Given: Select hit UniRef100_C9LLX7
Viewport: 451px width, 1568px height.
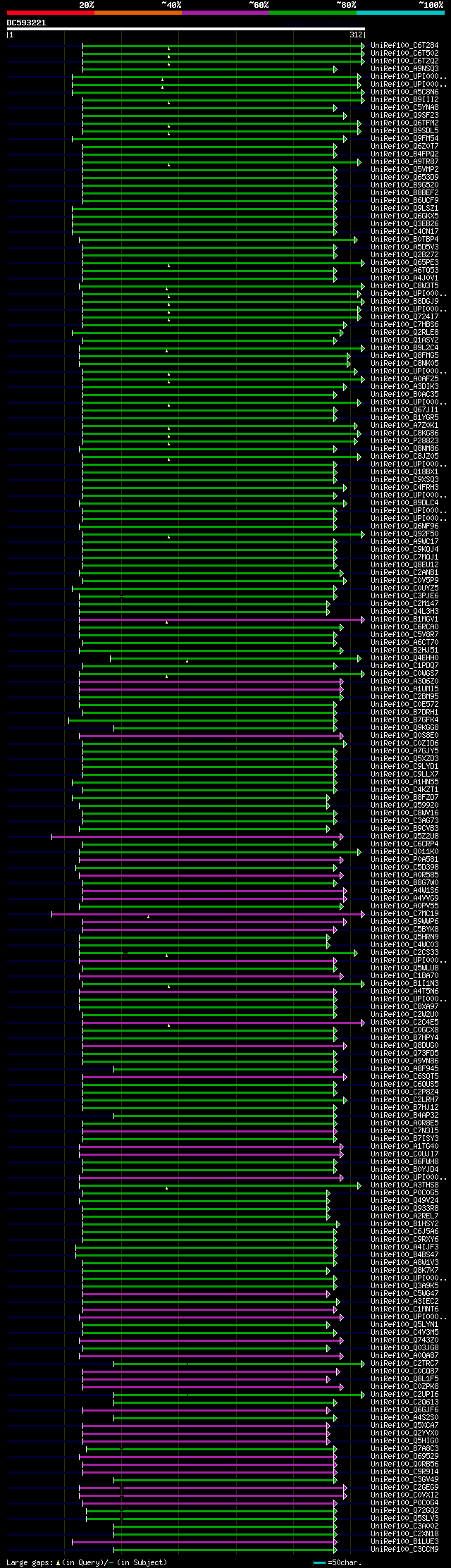Looking at the screenshot, I should (x=404, y=774).
